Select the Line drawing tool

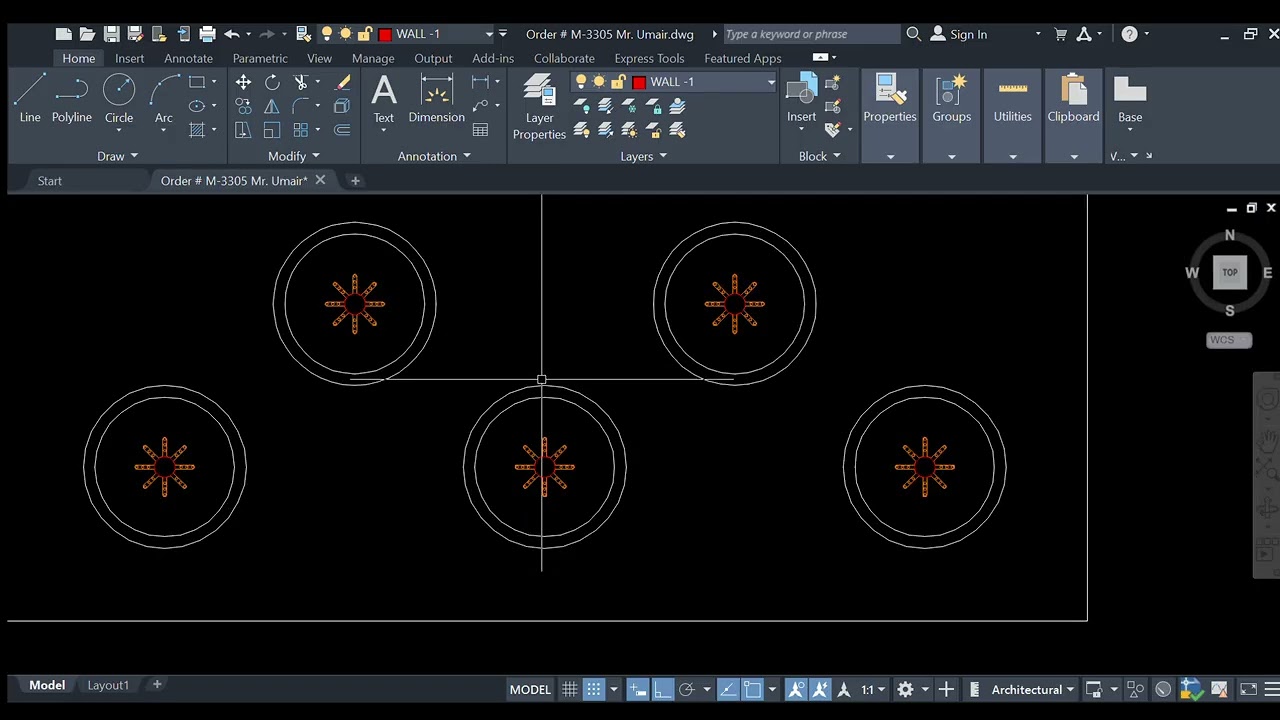pos(30,99)
